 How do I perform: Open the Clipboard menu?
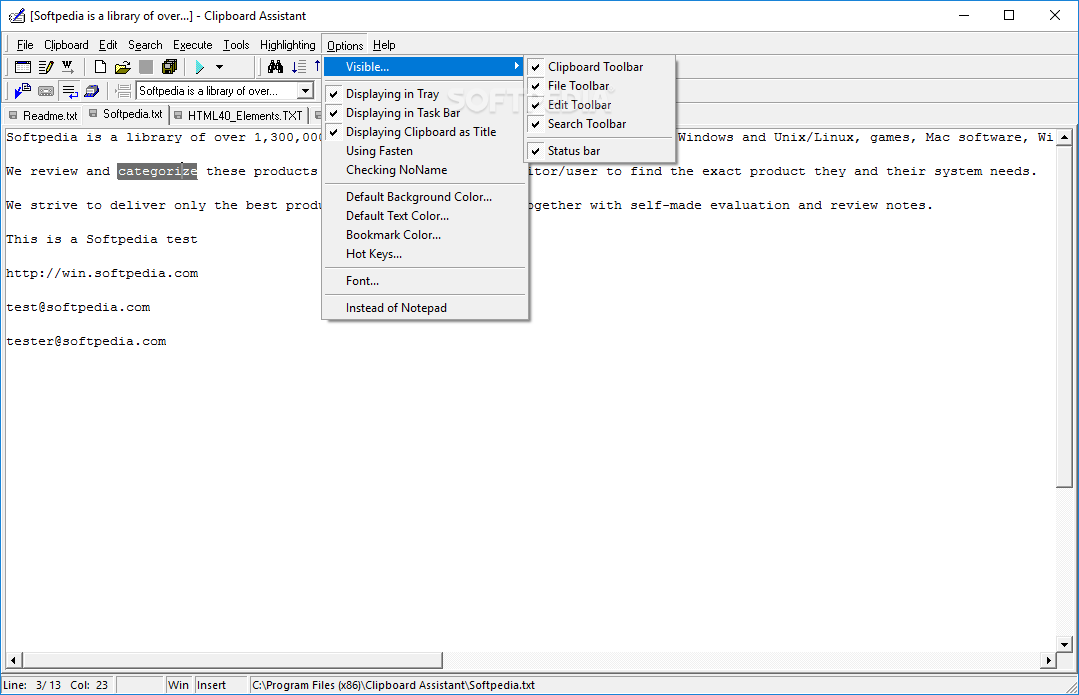coord(66,45)
